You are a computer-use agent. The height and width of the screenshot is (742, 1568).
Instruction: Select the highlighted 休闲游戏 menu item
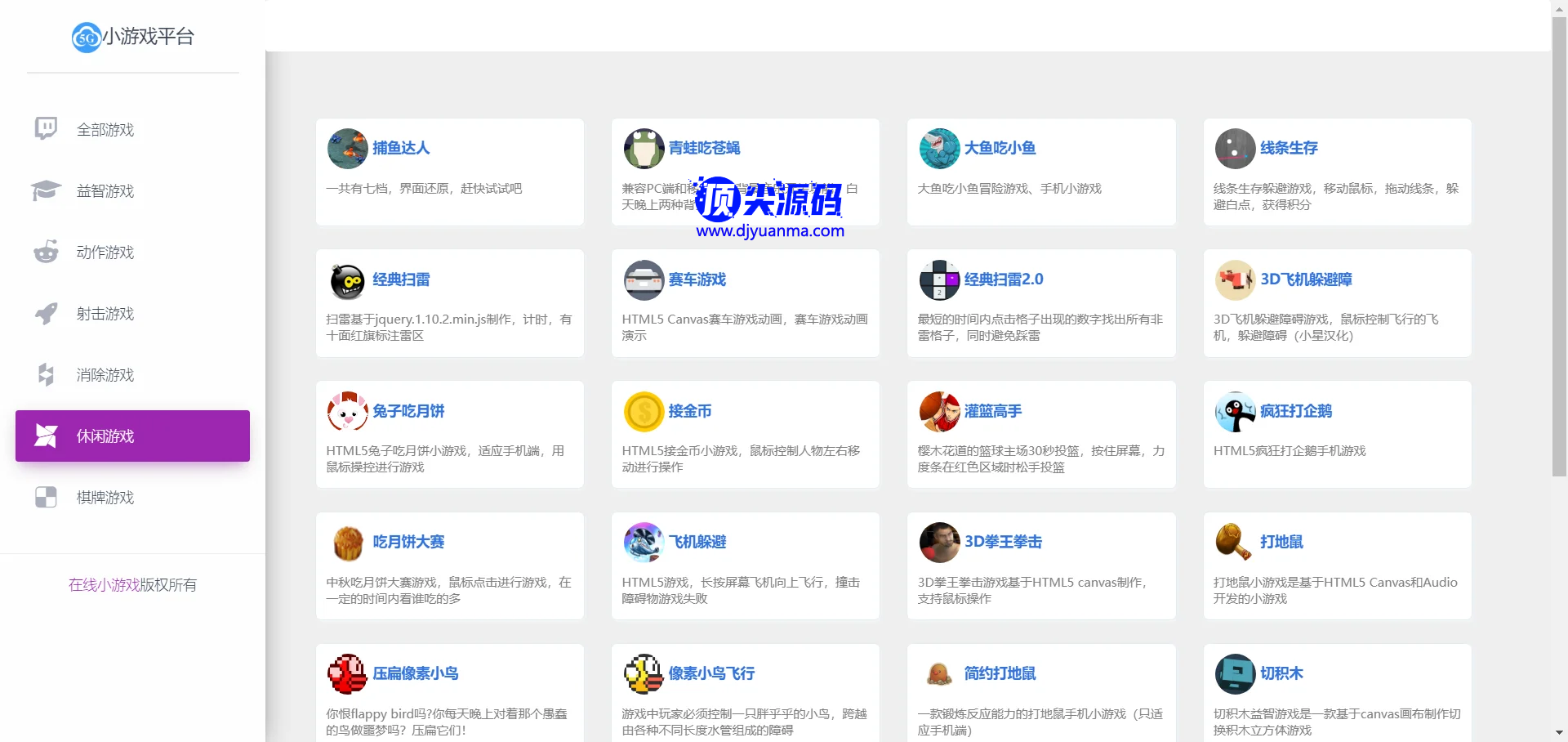coord(132,436)
